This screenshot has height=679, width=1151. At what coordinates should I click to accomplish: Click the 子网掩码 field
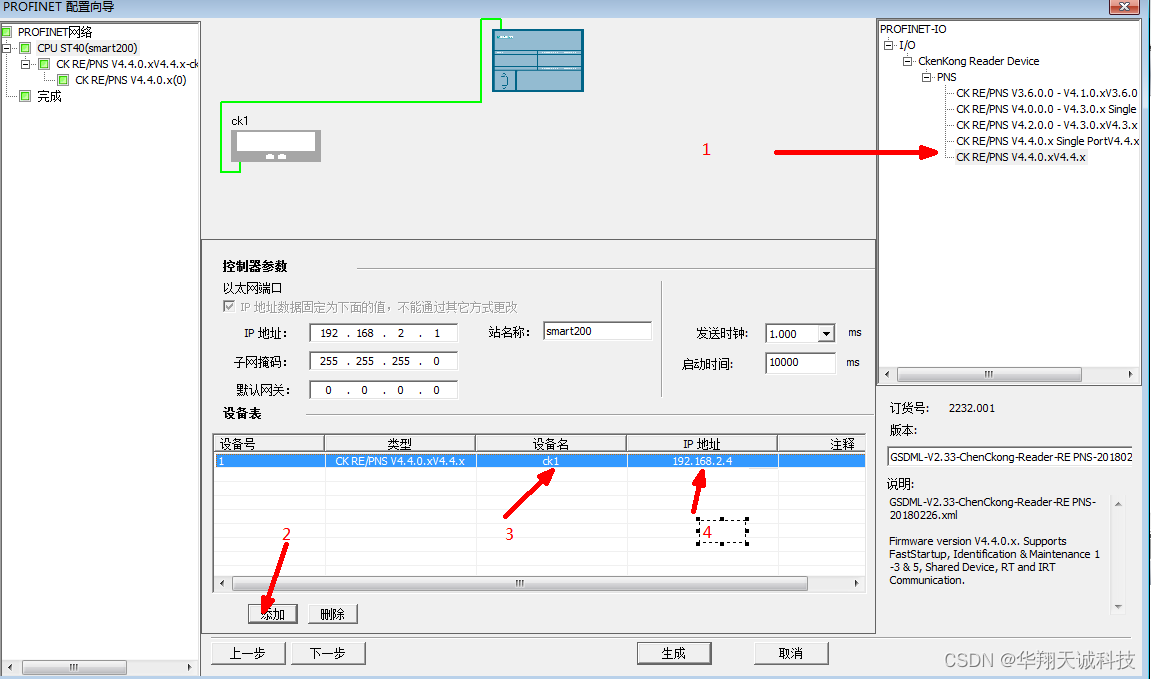[384, 362]
